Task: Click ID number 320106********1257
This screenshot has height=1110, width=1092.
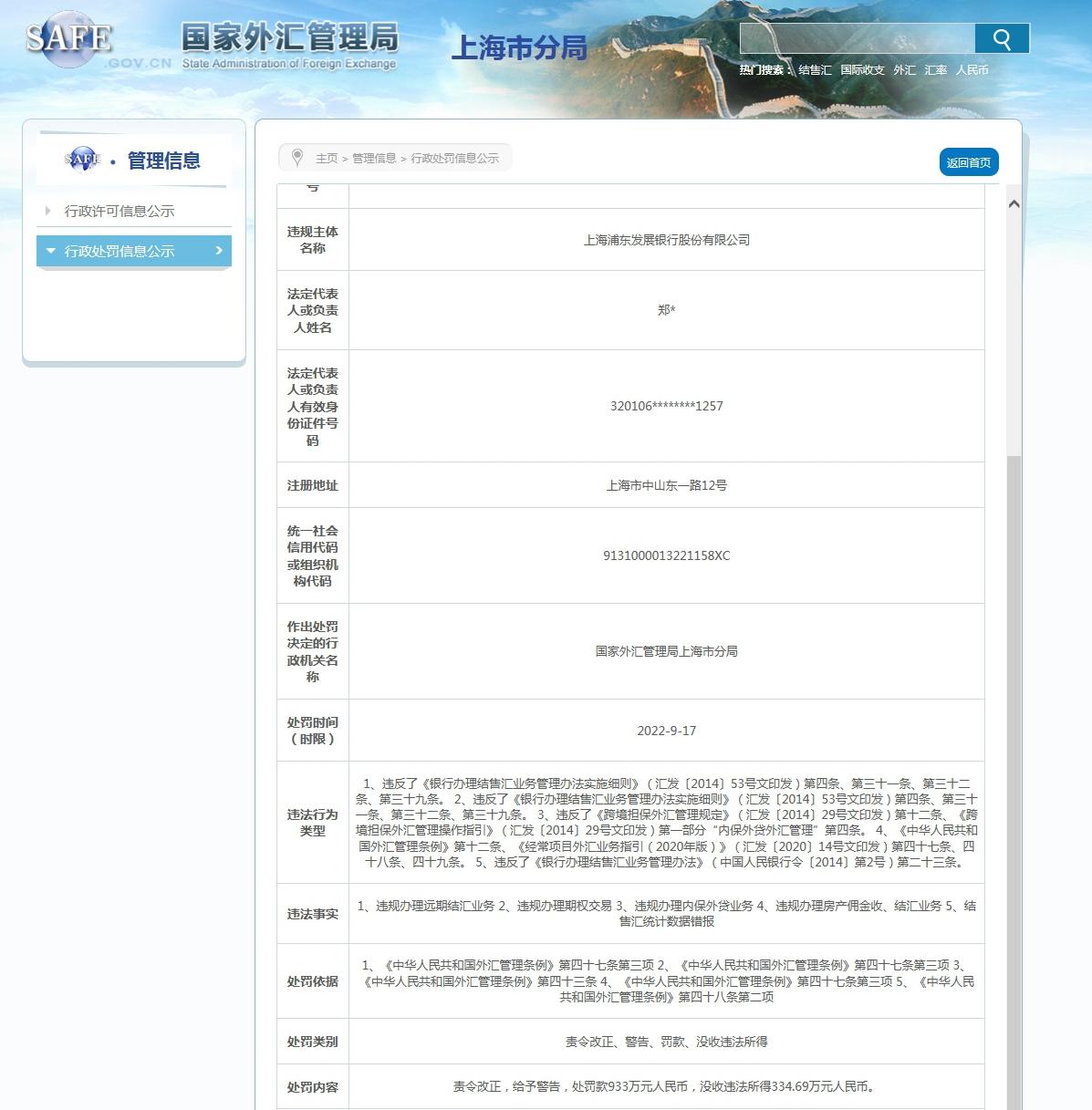Action: click(667, 406)
